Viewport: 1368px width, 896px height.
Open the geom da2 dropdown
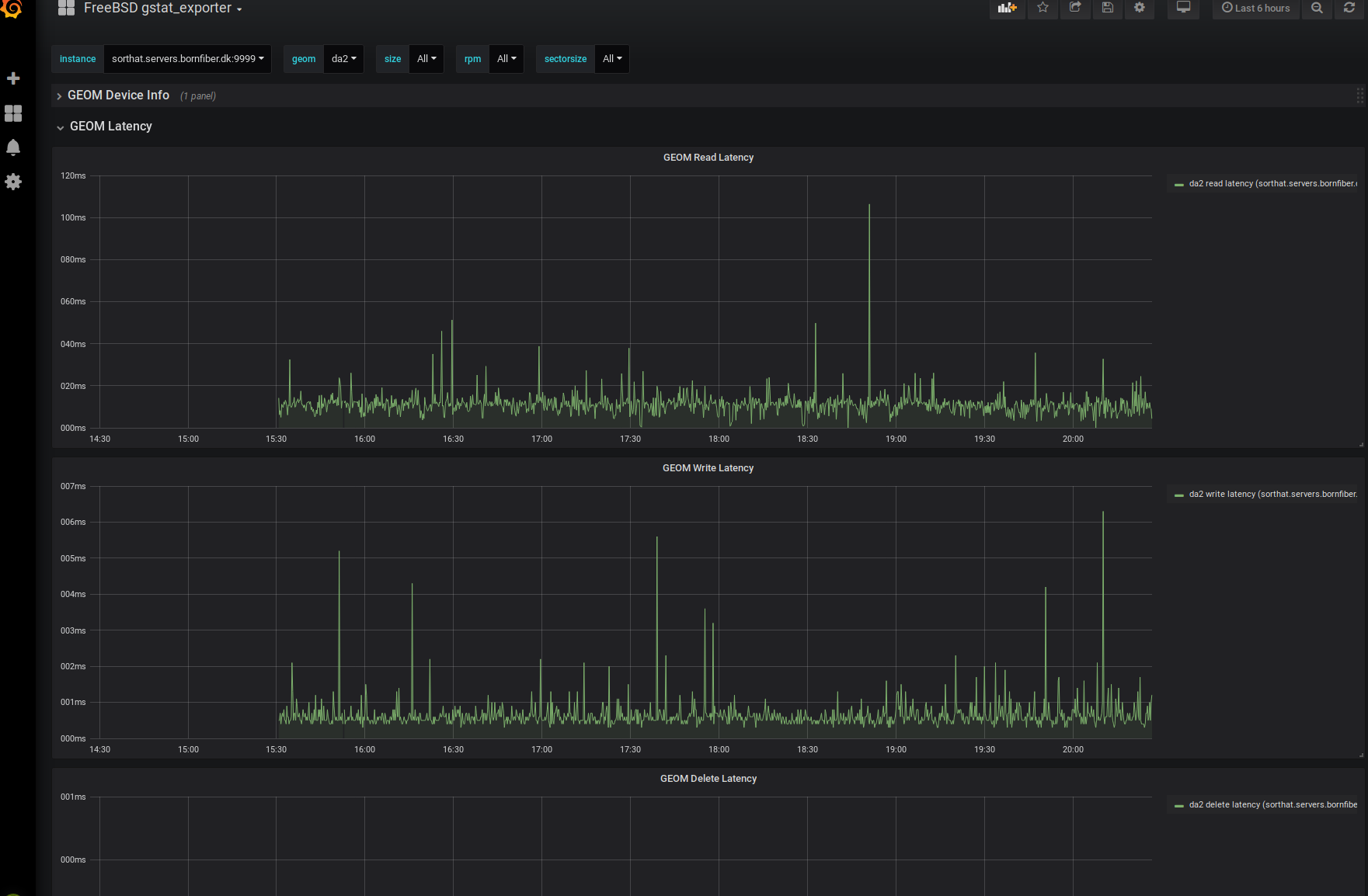[343, 59]
